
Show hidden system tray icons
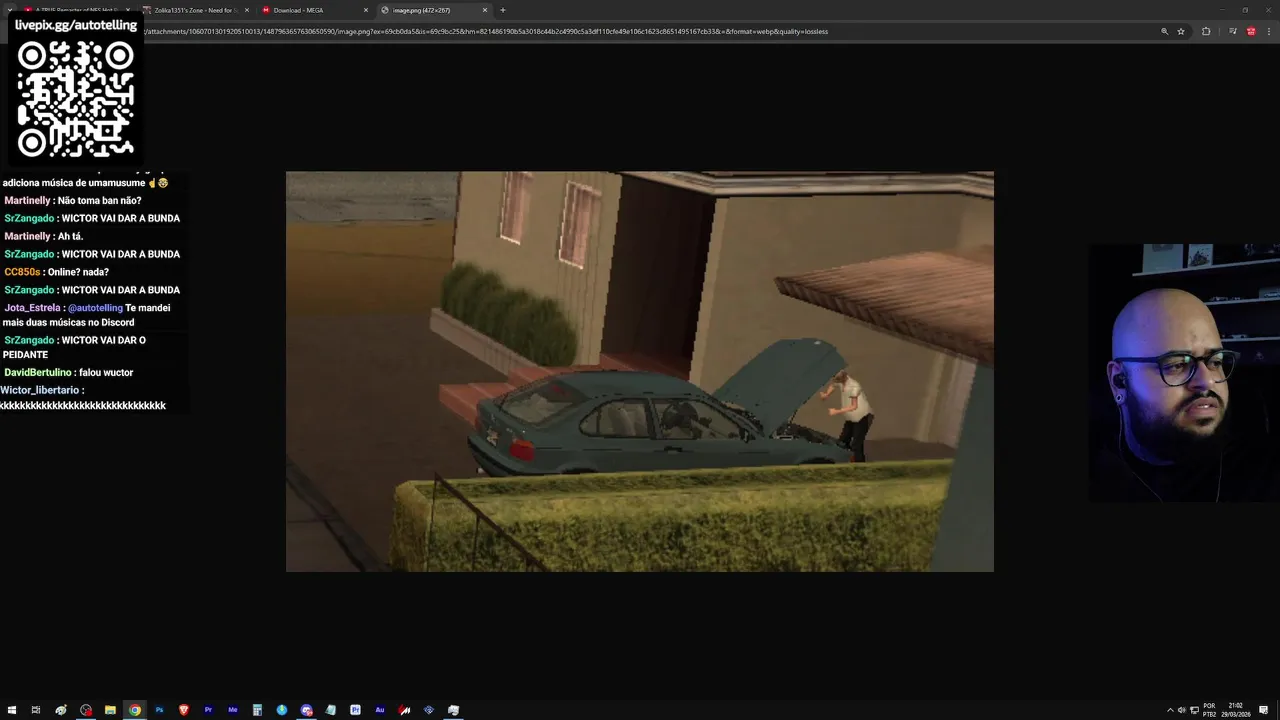1170,710
